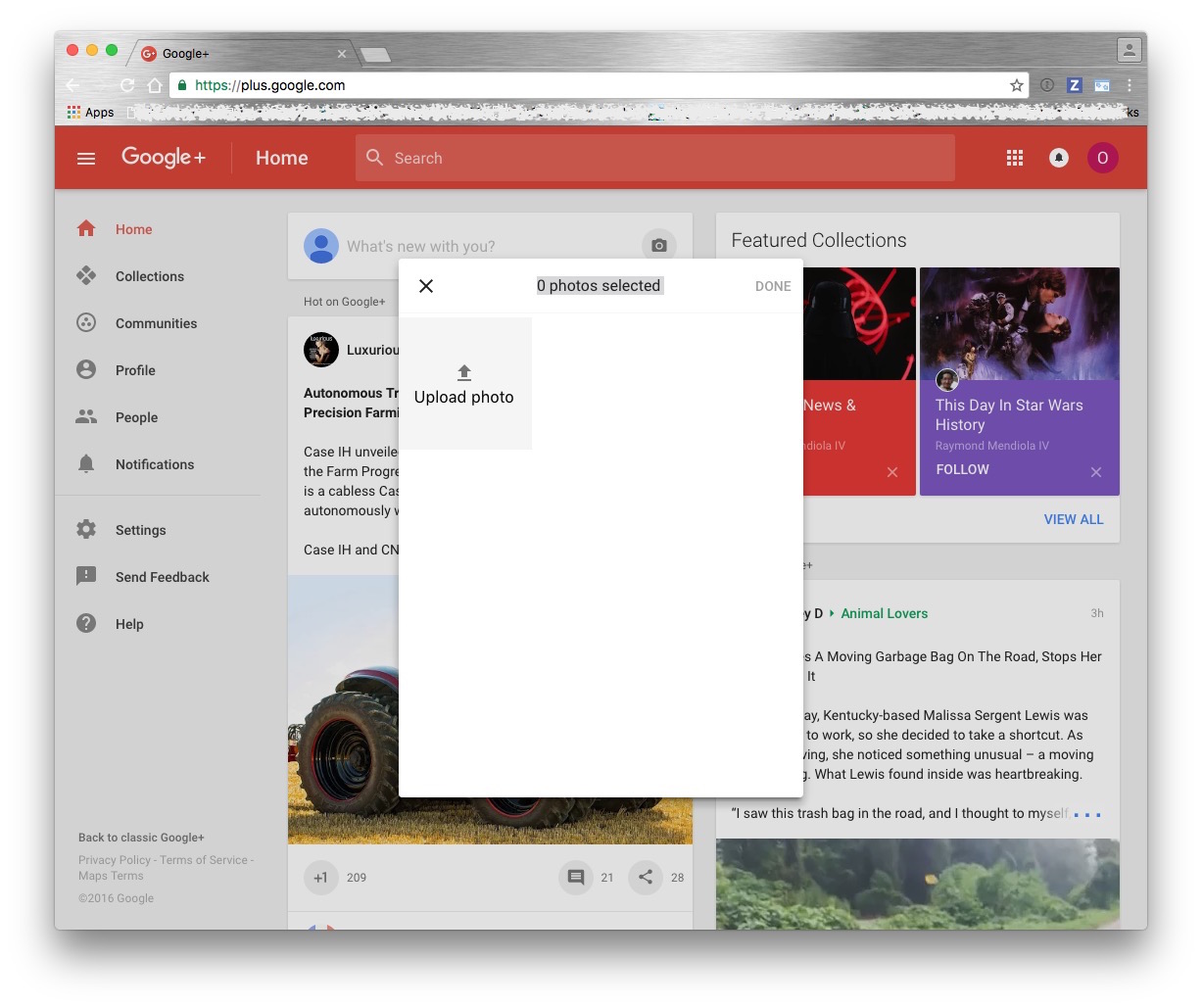The image size is (1202, 1008).
Task: Click the Luxurious profile avatar
Action: [321, 350]
